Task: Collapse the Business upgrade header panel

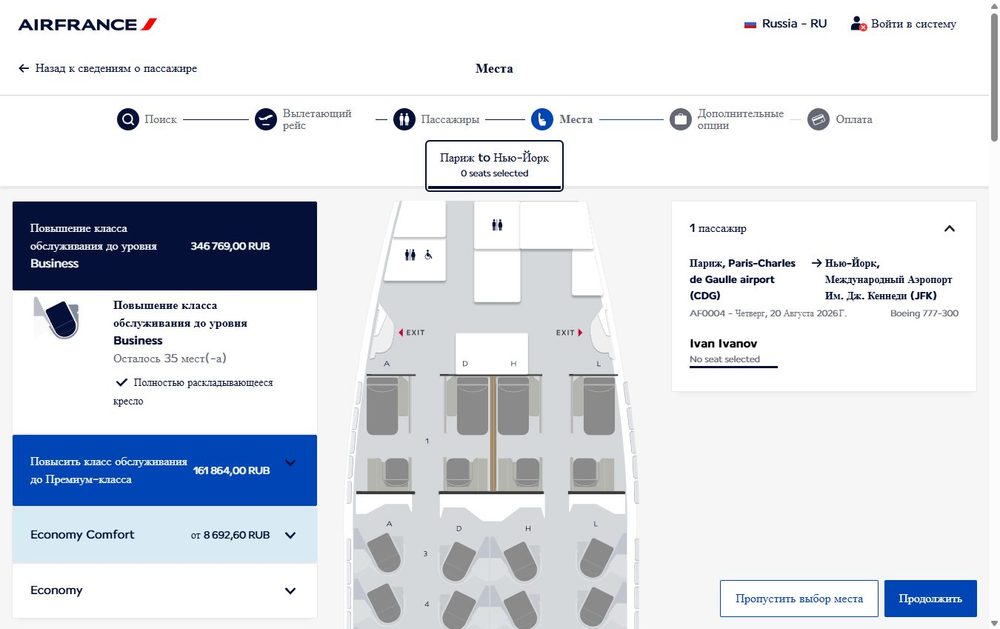Action: 165,246
